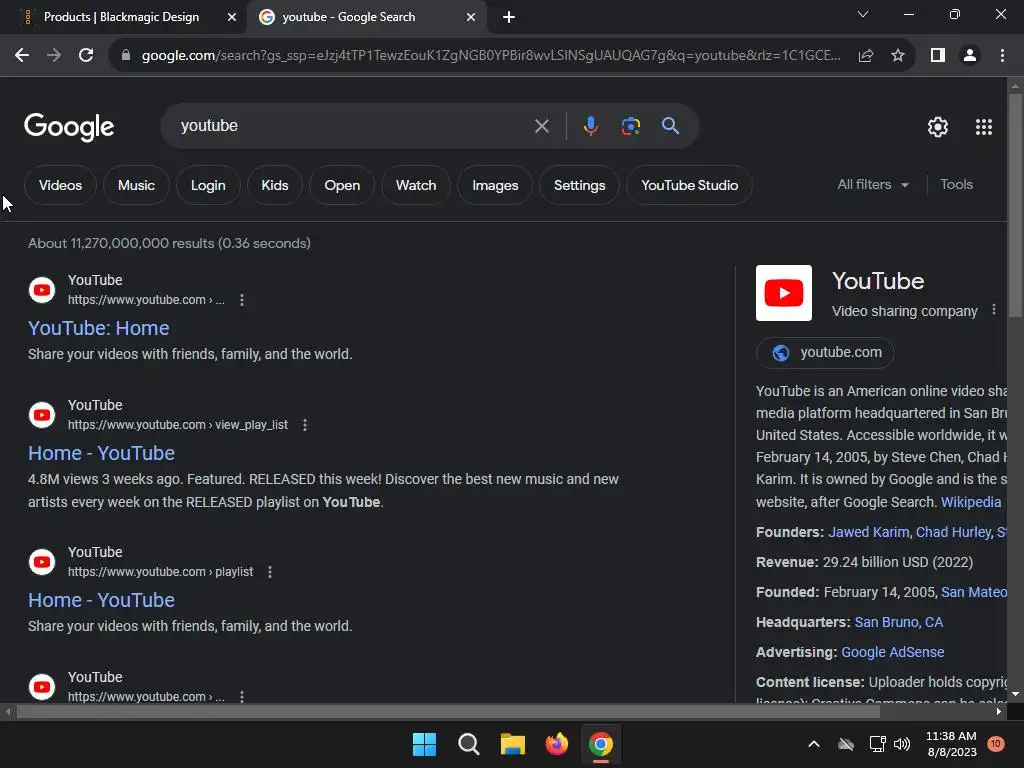The image size is (1024, 768).
Task: Share this page icon in address bar
Action: pos(866,56)
